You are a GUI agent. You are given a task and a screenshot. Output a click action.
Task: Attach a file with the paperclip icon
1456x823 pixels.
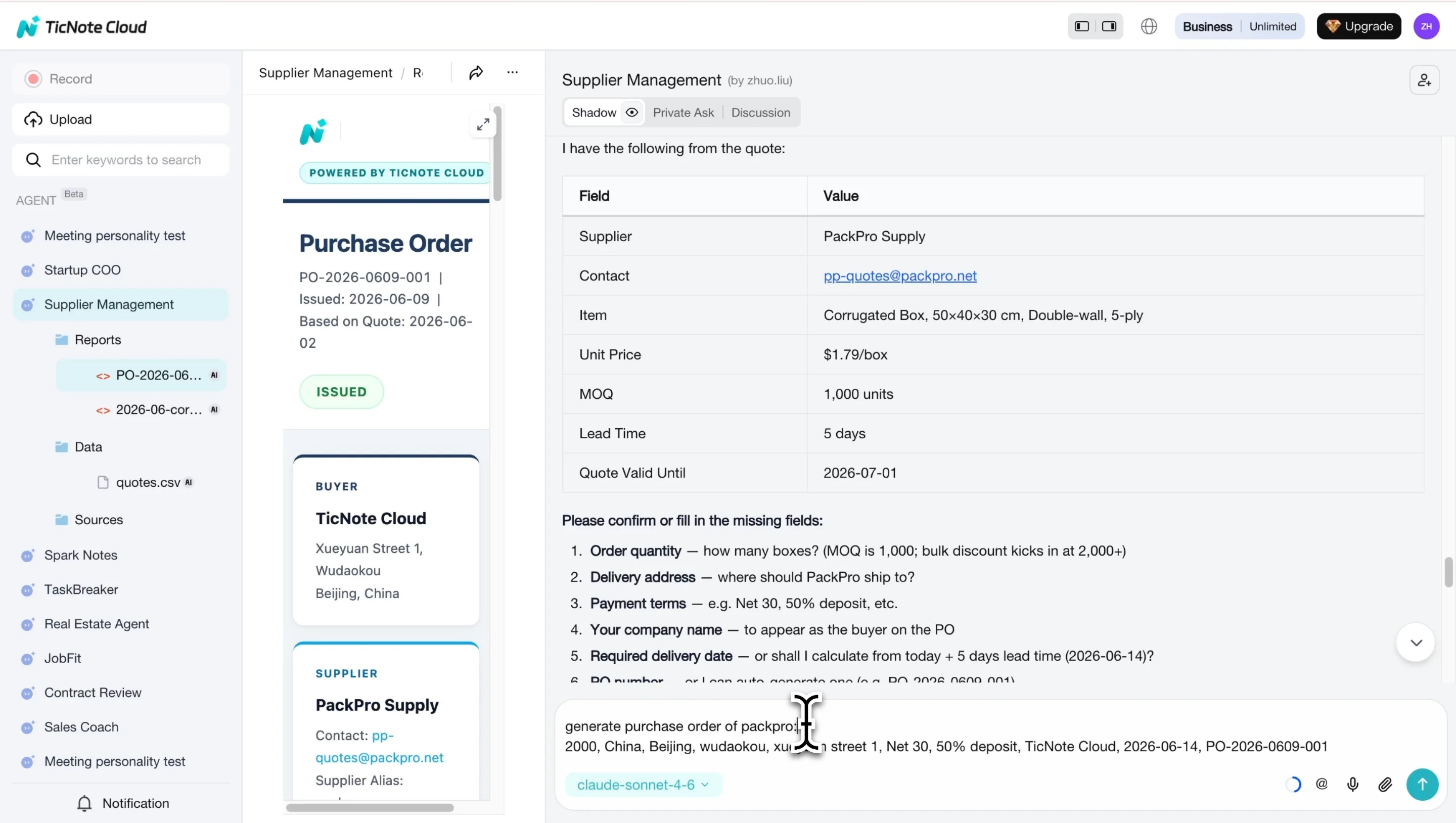[1385, 785]
